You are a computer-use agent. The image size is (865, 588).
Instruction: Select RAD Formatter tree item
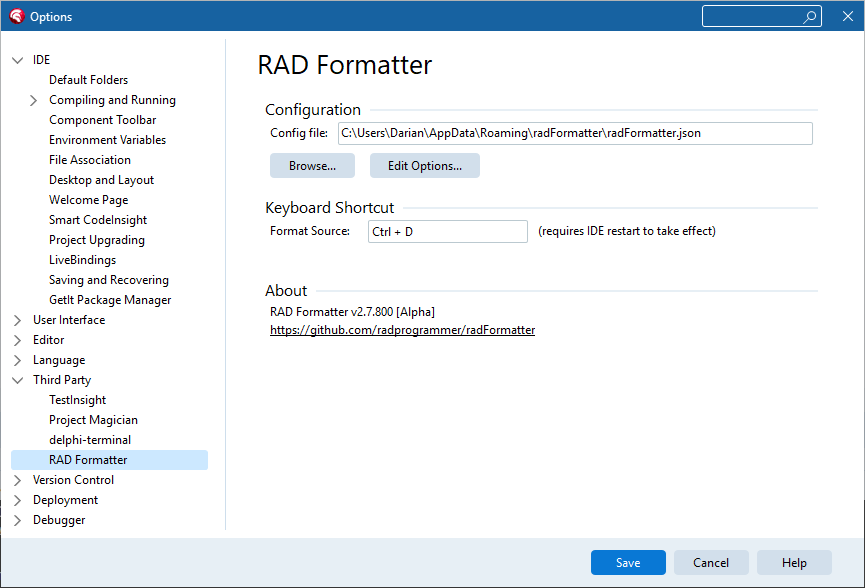click(109, 460)
